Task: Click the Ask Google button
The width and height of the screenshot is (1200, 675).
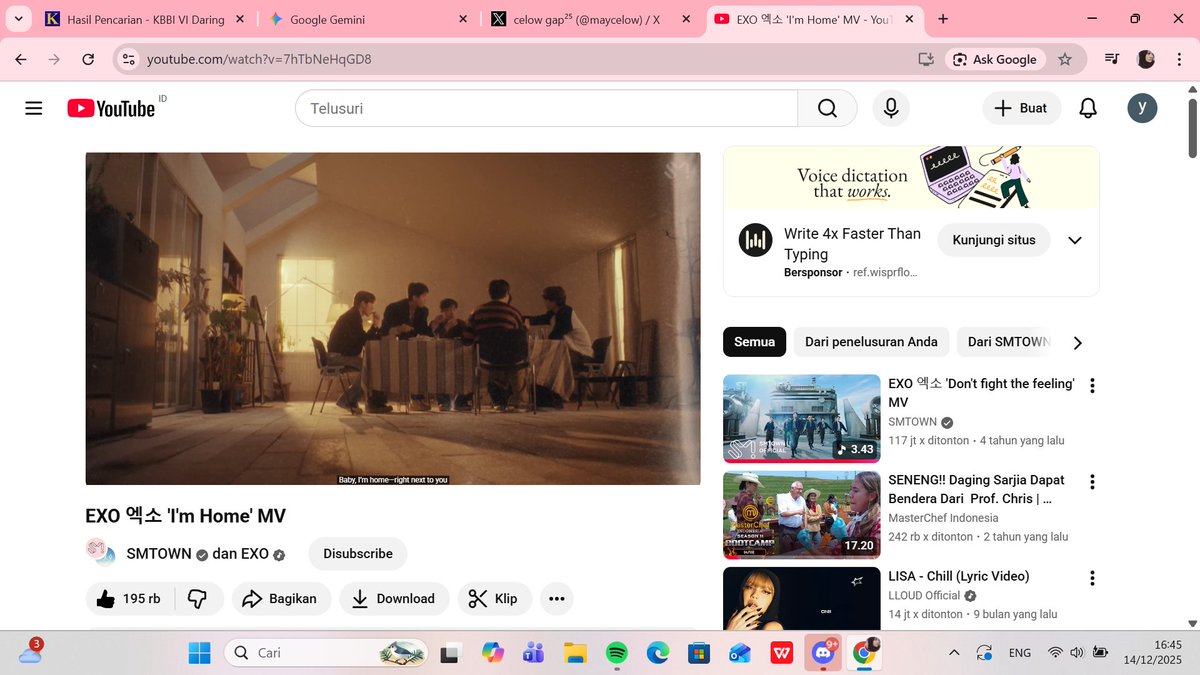Action: pos(995,59)
